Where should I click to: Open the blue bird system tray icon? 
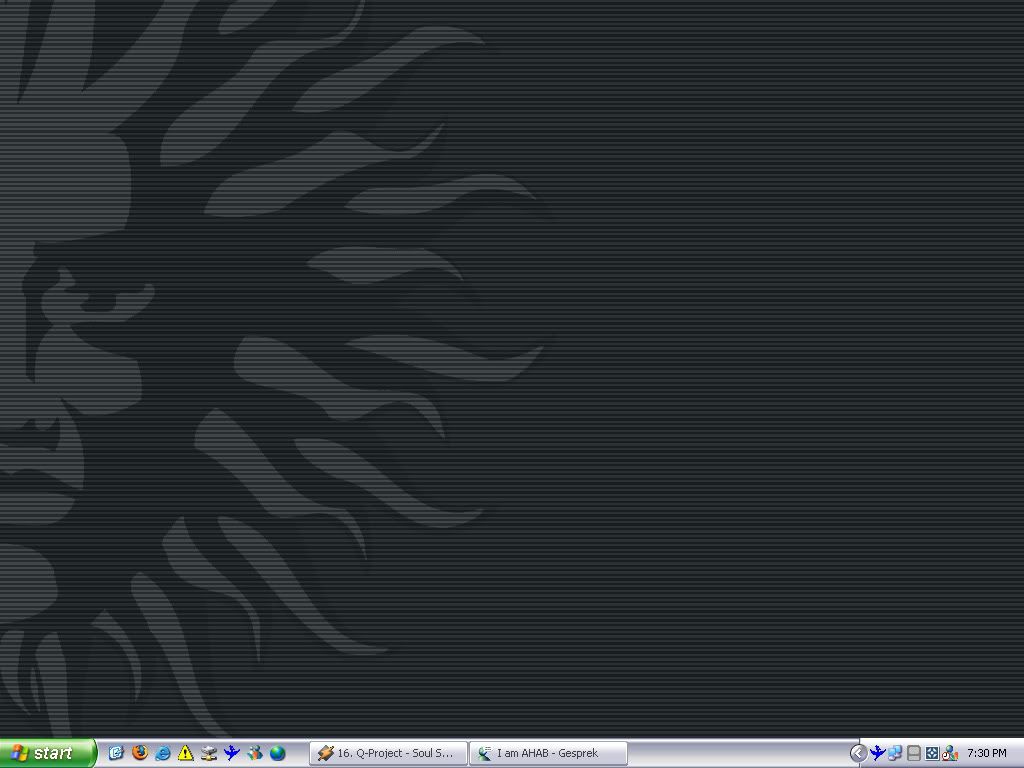877,753
